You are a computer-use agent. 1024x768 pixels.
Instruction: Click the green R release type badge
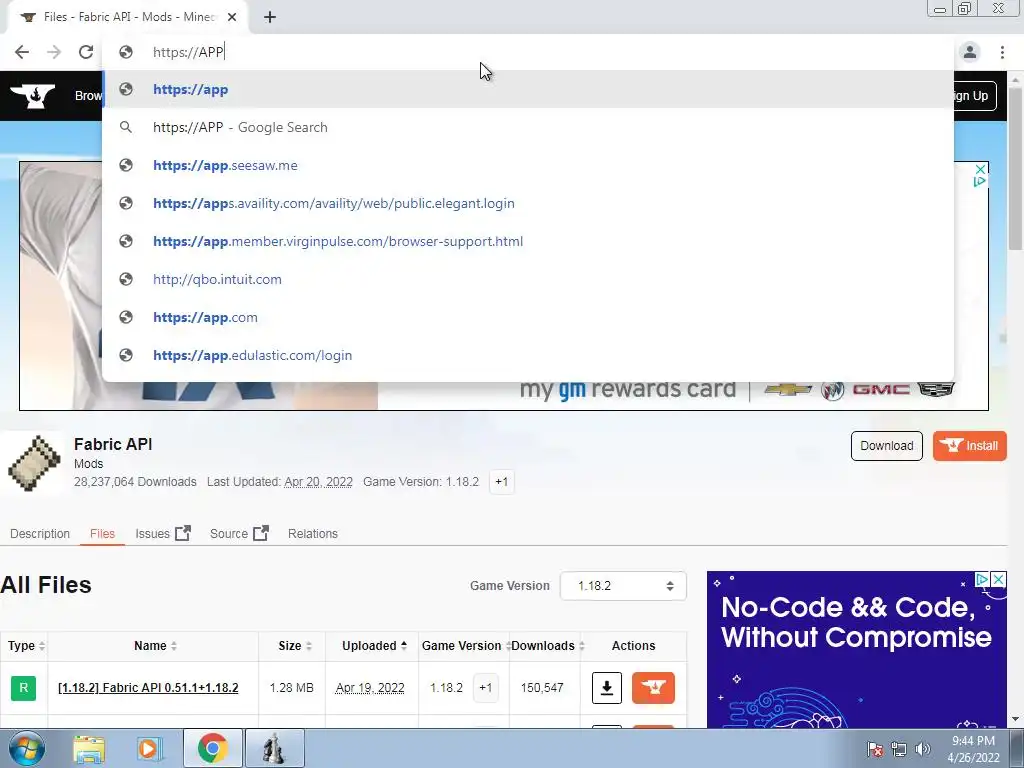24,688
